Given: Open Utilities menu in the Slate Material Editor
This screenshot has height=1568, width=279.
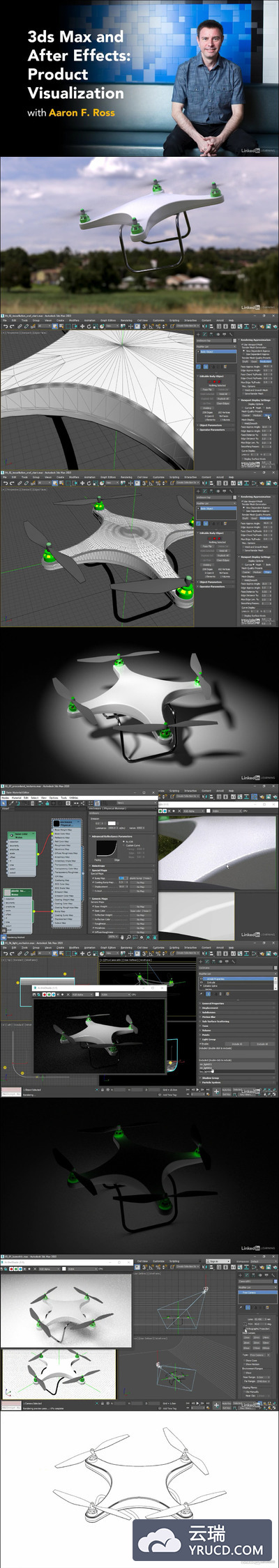Looking at the screenshot, I should (x=74, y=798).
